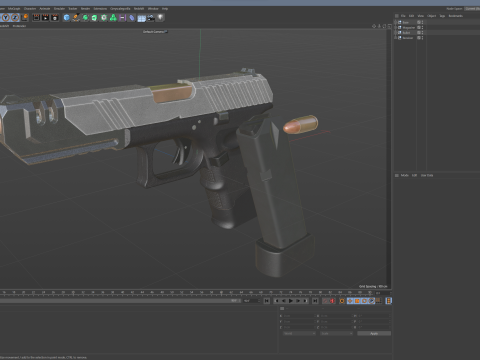Open the Render menu
Image resolution: width=480 pixels, height=360 pixels.
(85, 8)
